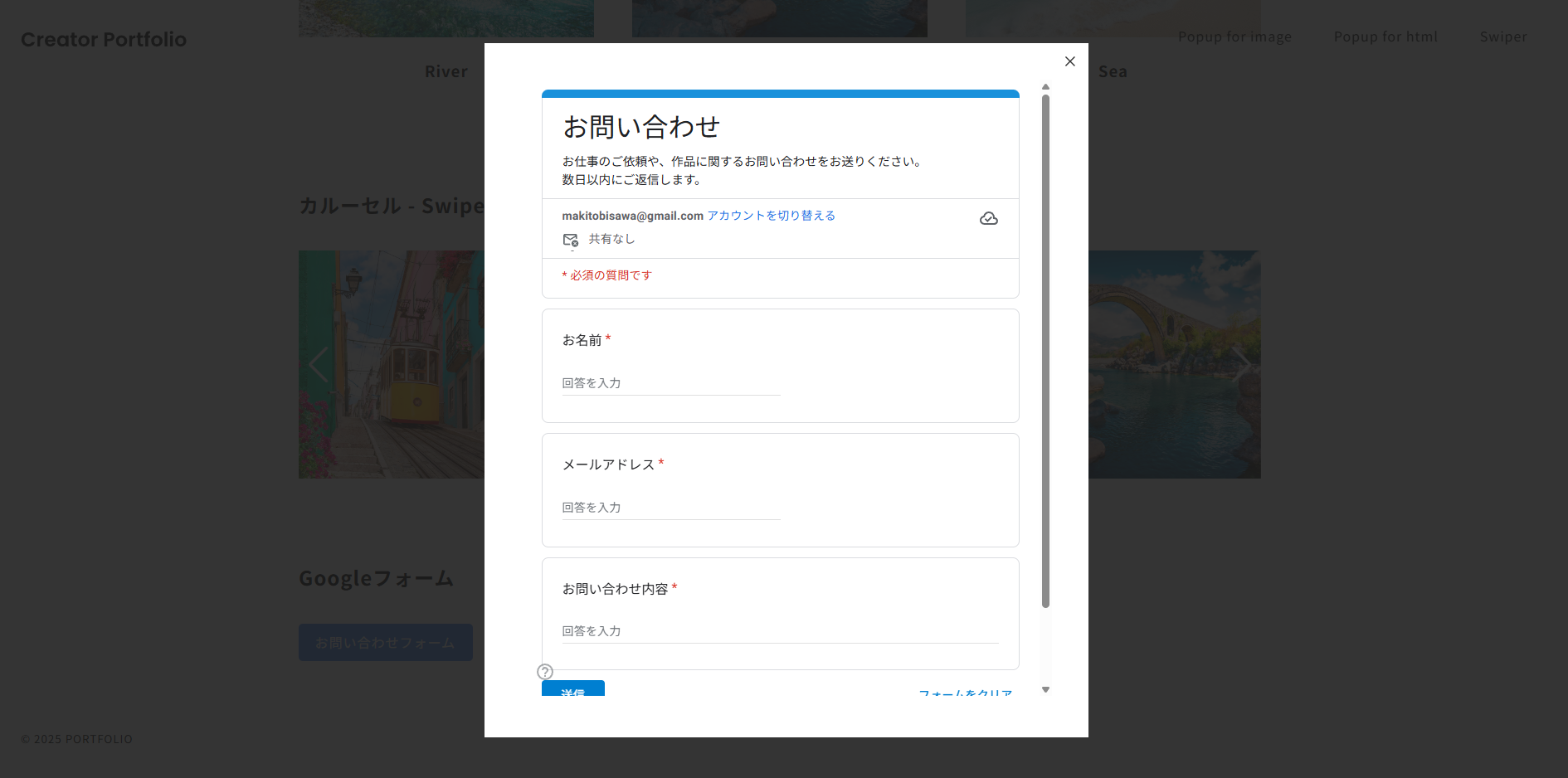
Task: Close the contact form popup
Action: coord(1069,61)
